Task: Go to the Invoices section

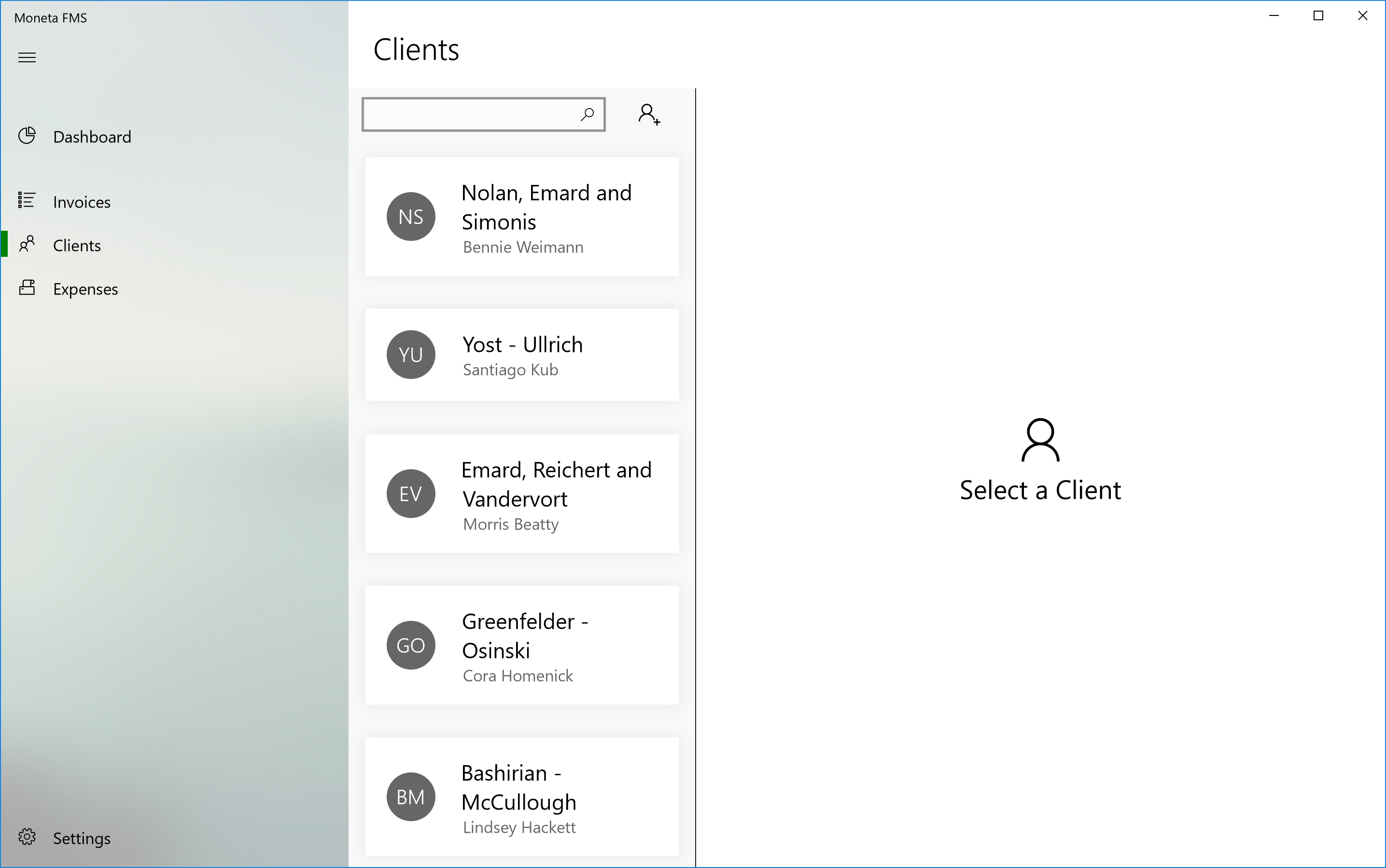Action: click(82, 202)
